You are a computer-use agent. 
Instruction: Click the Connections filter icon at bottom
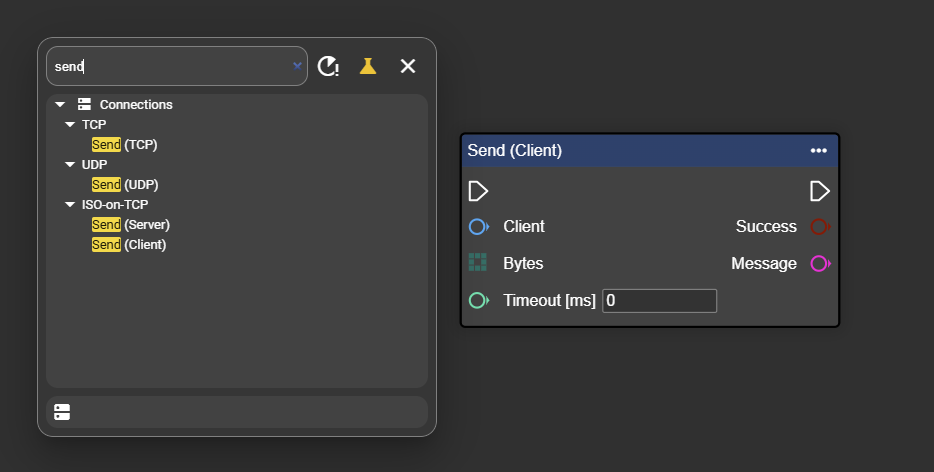point(62,412)
